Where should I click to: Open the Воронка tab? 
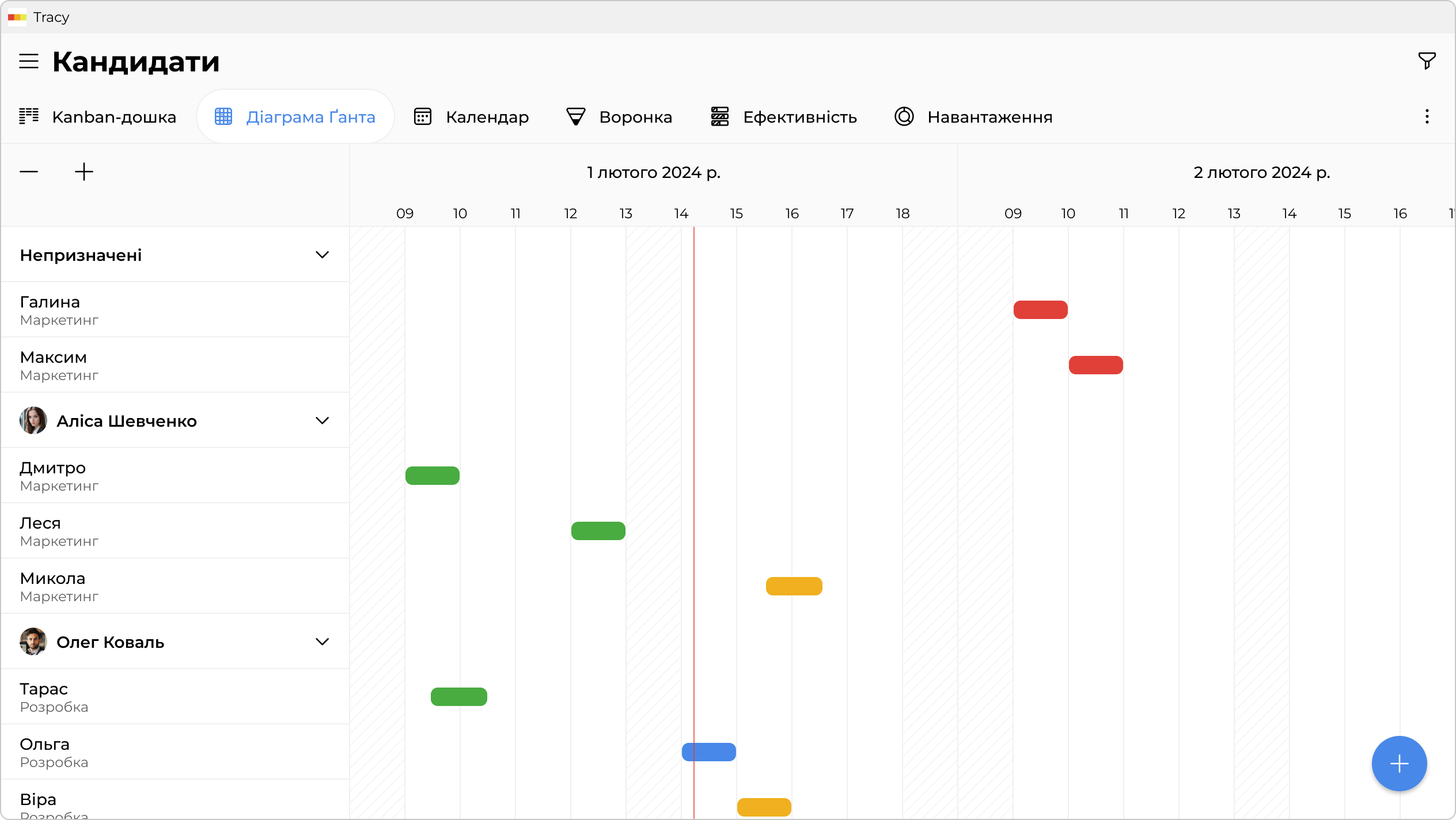tap(619, 117)
